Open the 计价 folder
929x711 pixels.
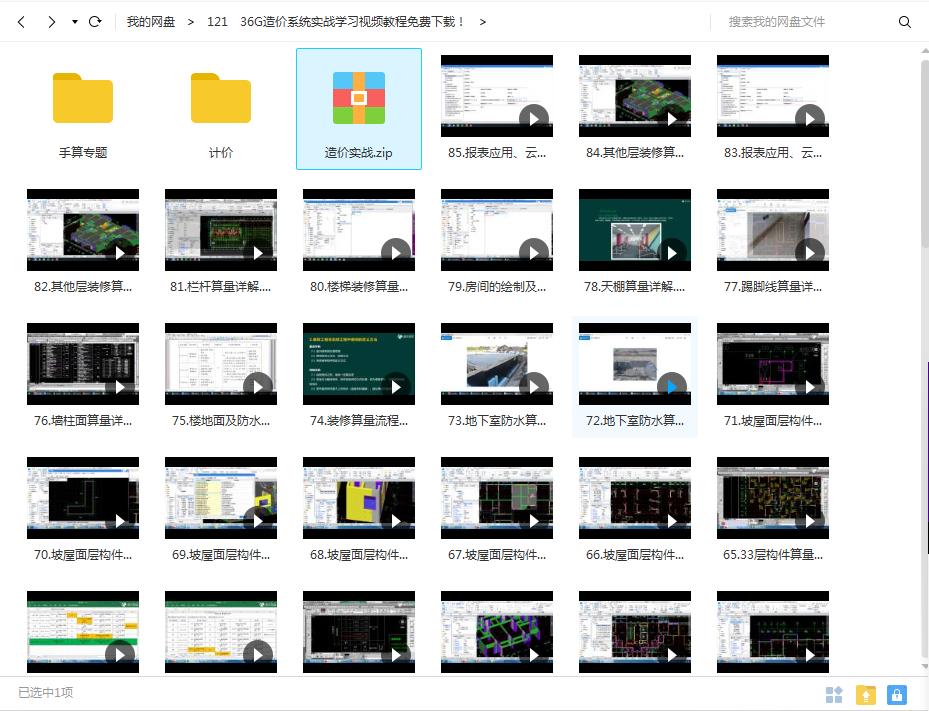point(221,98)
